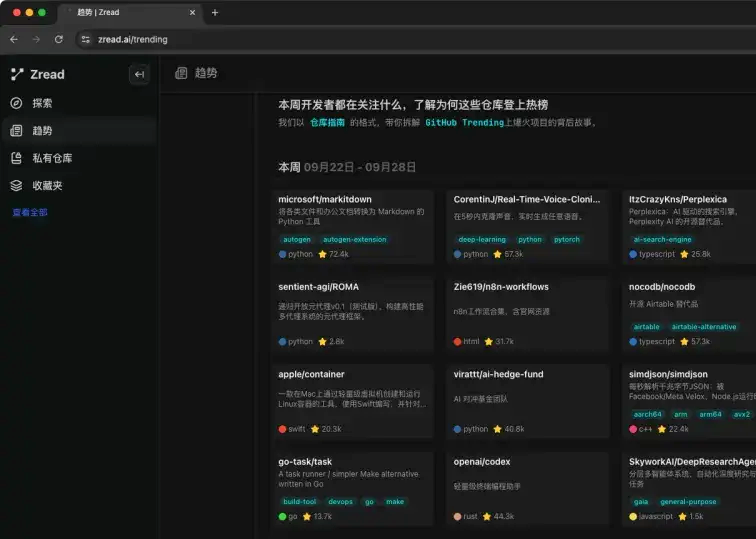
Task: Click the aarch64 tag
Action: [648, 414]
